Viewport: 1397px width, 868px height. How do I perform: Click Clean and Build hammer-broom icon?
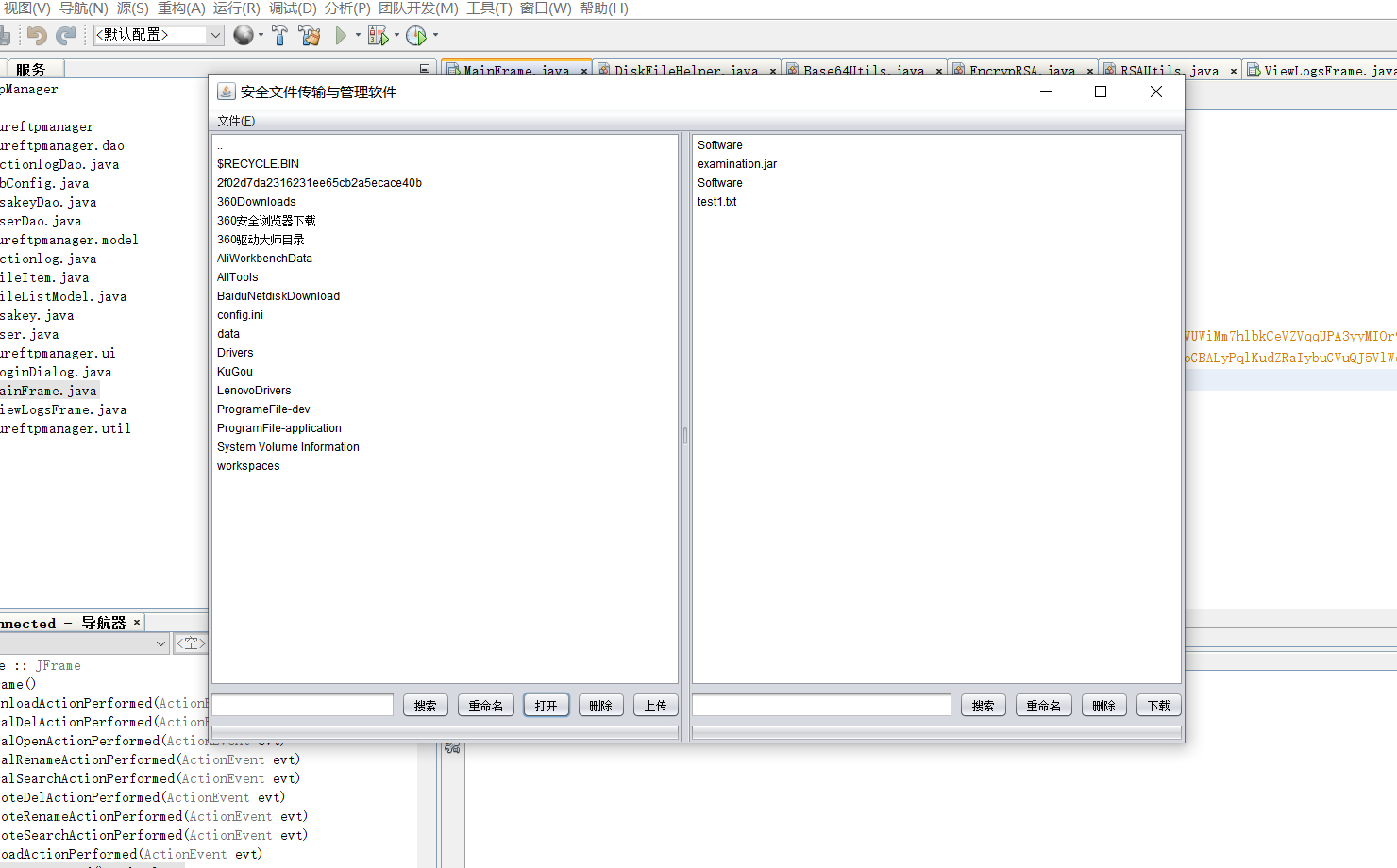tap(310, 36)
